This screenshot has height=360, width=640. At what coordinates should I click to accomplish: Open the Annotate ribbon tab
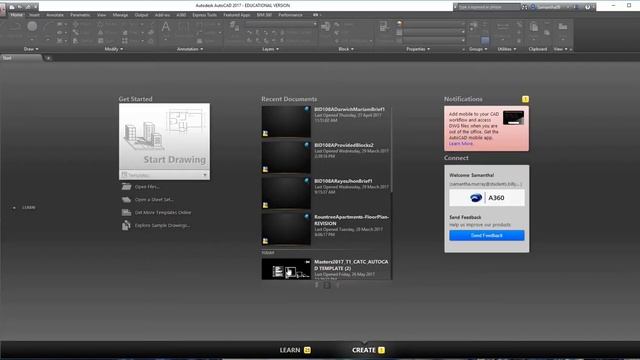pyautogui.click(x=55, y=15)
